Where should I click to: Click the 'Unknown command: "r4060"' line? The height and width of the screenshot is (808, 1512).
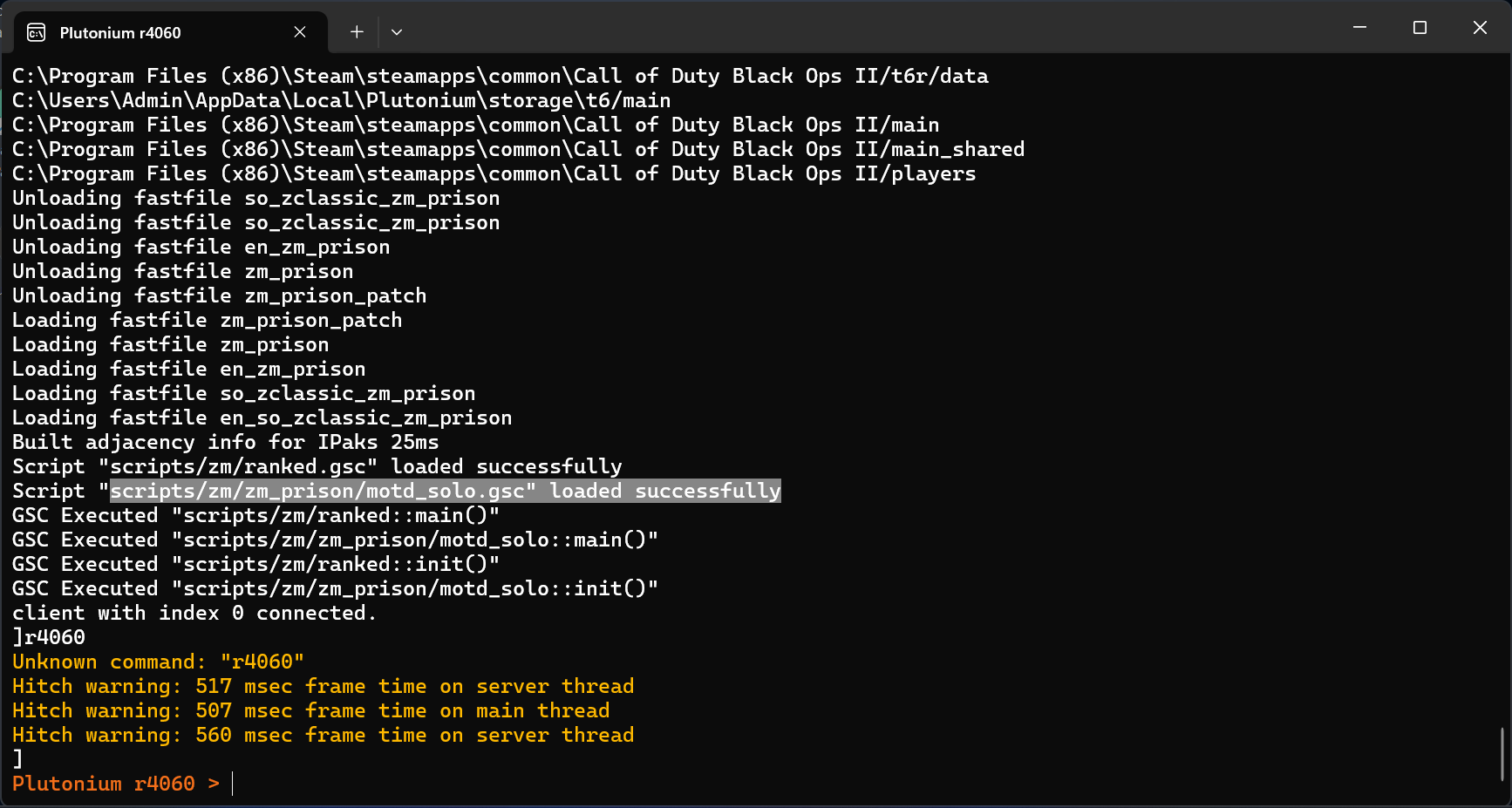(x=158, y=662)
